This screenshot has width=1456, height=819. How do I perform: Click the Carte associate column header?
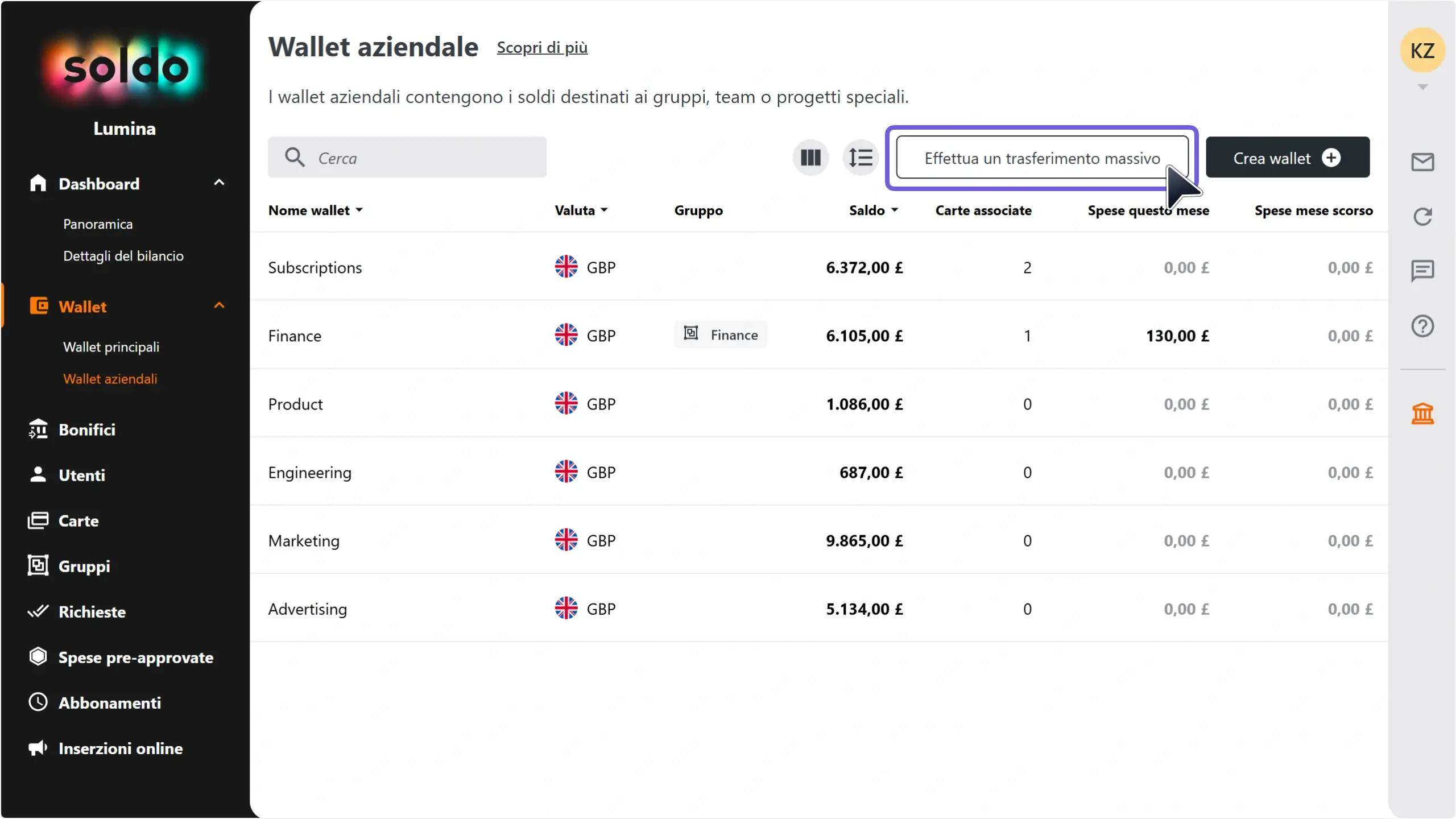point(983,210)
